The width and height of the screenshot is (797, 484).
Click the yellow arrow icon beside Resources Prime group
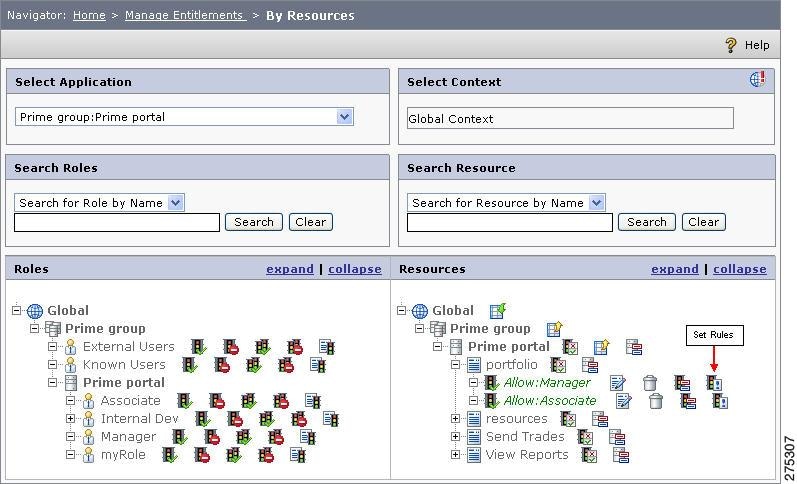click(x=554, y=328)
